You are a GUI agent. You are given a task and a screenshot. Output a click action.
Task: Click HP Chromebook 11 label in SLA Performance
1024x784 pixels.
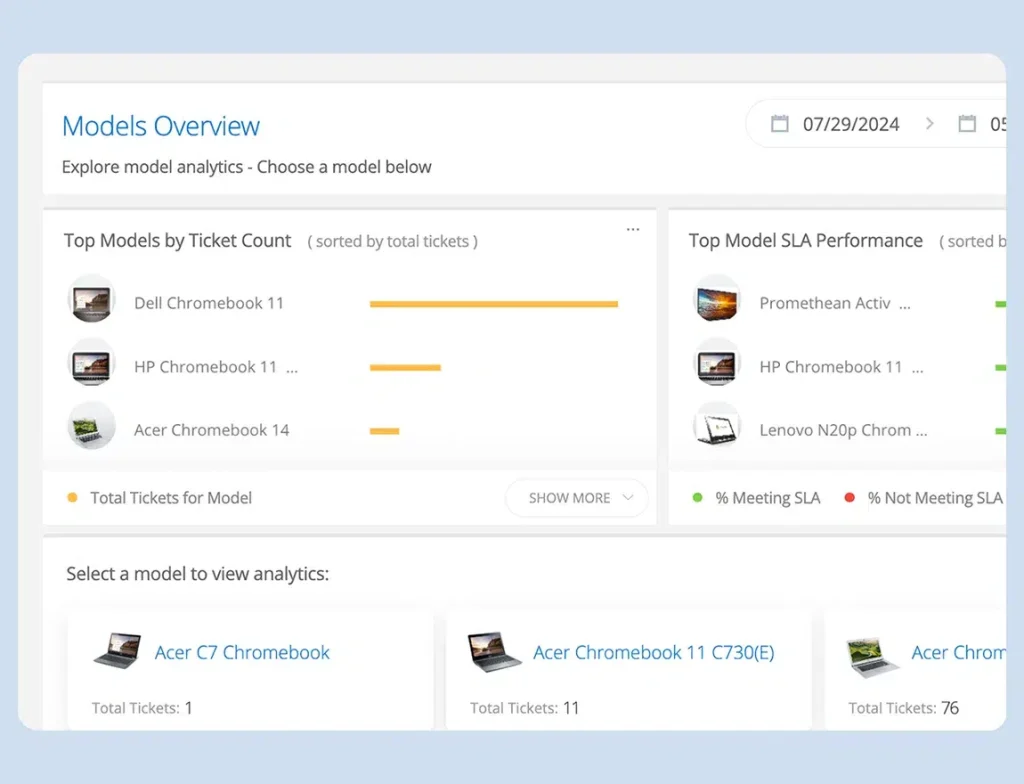(x=841, y=367)
